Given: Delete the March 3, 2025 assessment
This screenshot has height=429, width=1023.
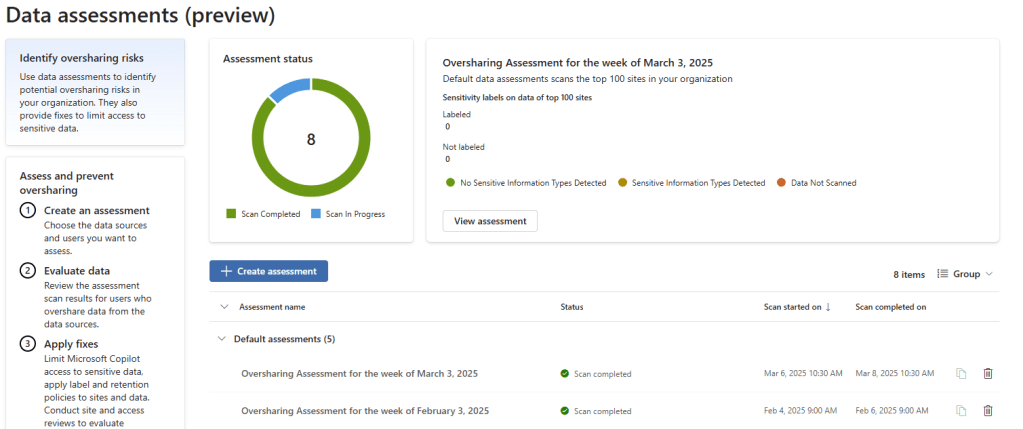Looking at the screenshot, I should [988, 373].
